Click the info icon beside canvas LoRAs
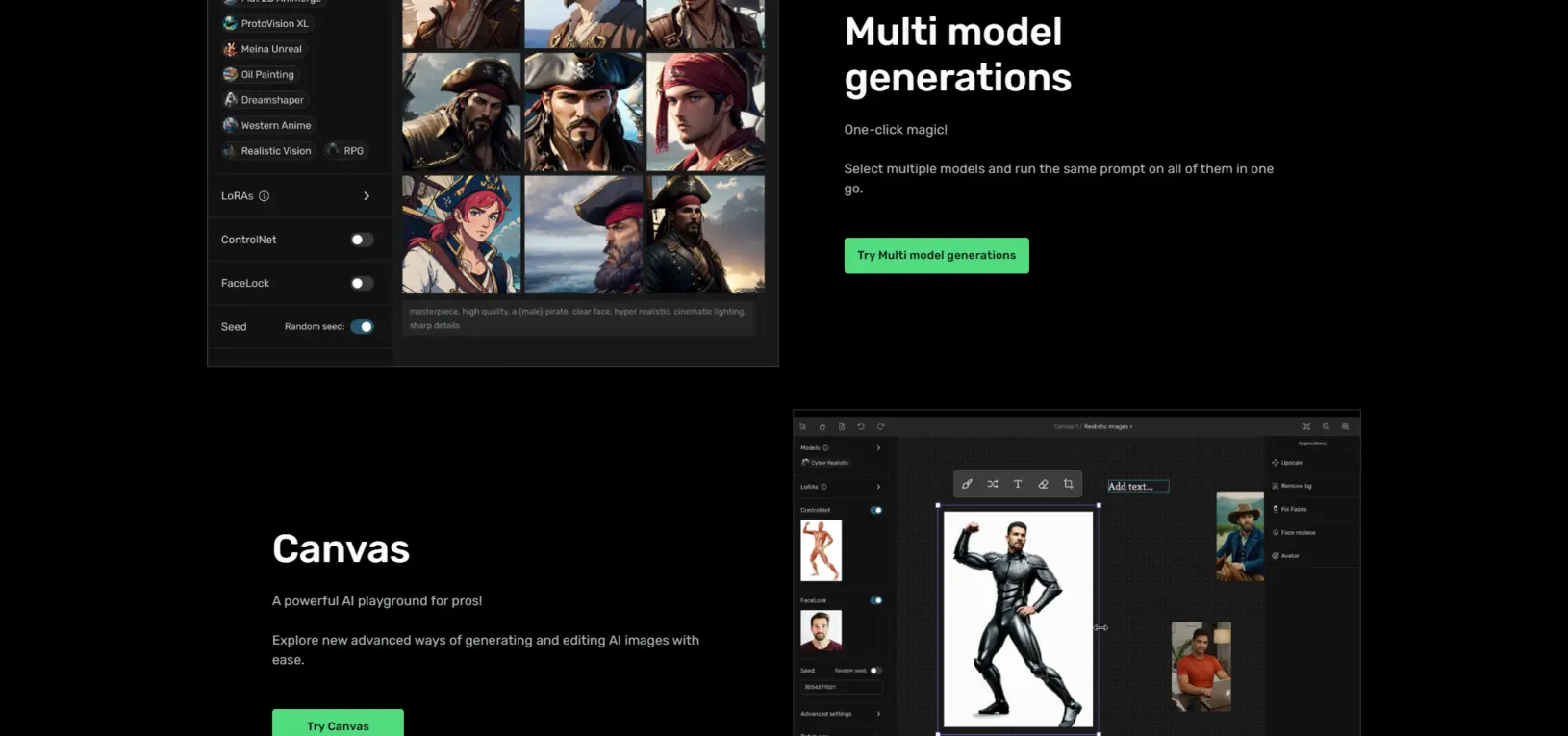 click(823, 487)
